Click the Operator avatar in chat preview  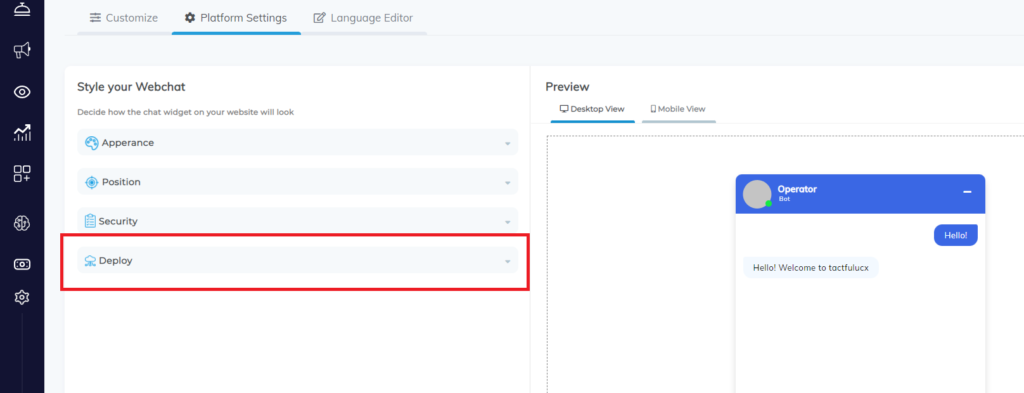(x=758, y=194)
